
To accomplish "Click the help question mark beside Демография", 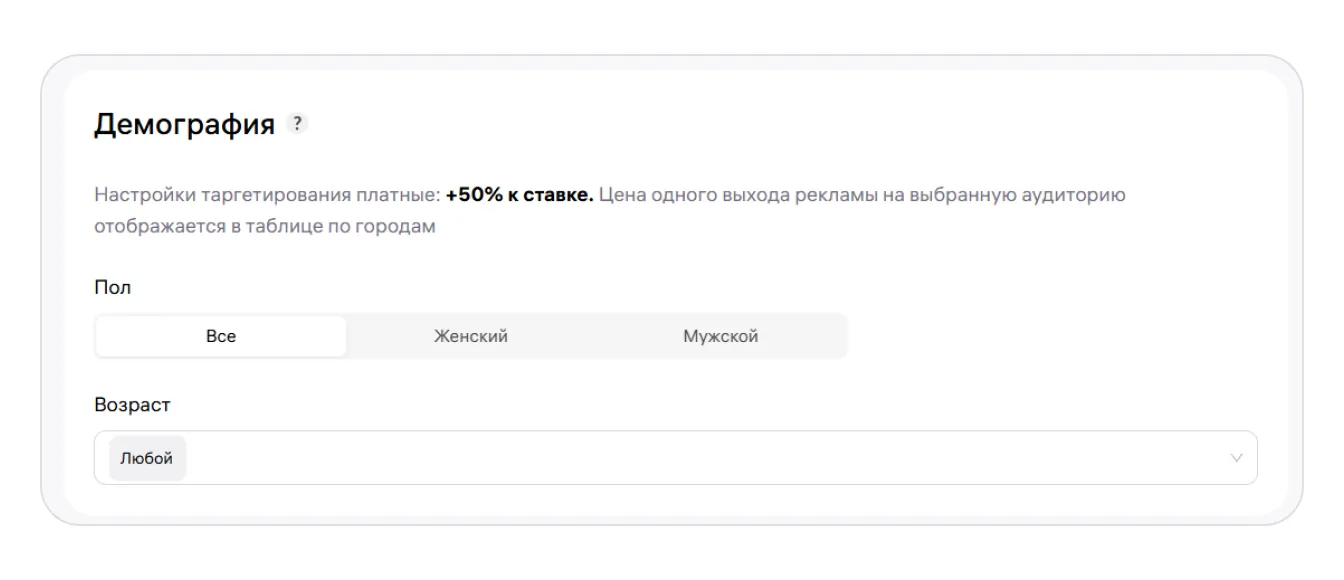I will [297, 124].
